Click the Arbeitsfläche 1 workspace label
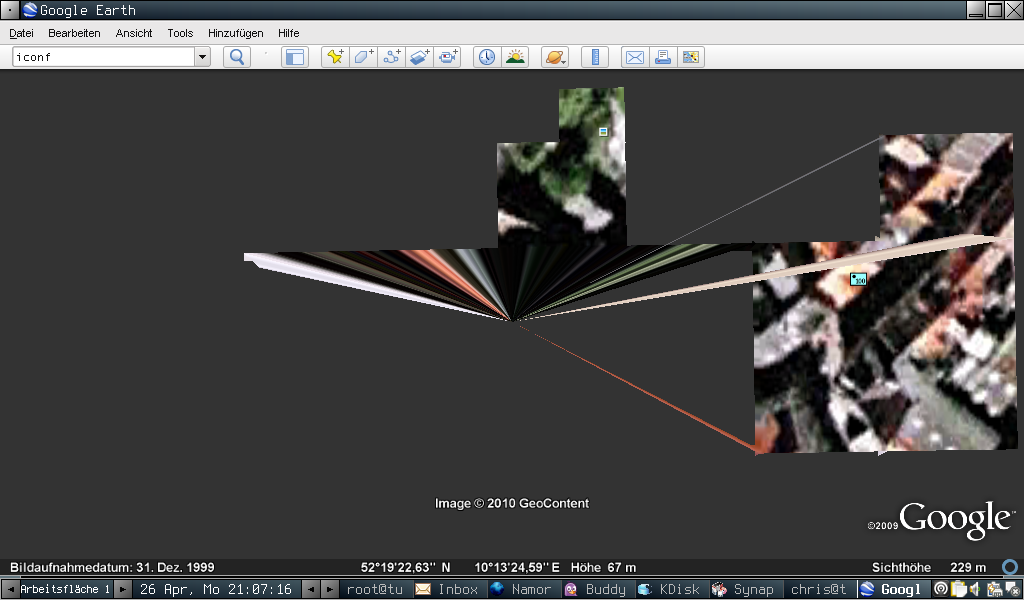The width and height of the screenshot is (1024, 600). click(65, 589)
